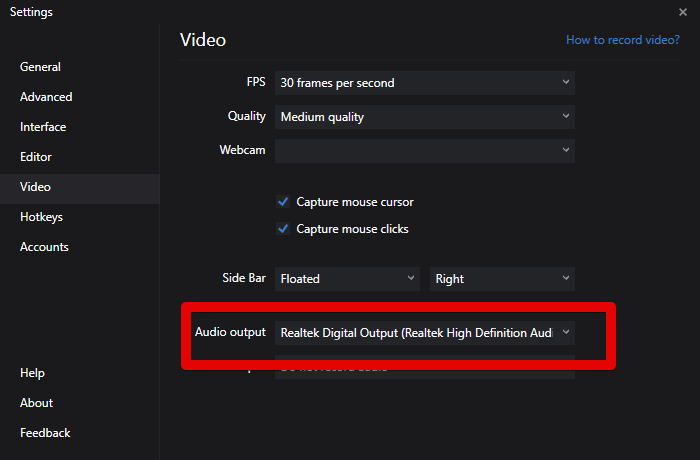Image resolution: width=700 pixels, height=460 pixels.
Task: Go to Advanced settings
Action: (x=46, y=97)
